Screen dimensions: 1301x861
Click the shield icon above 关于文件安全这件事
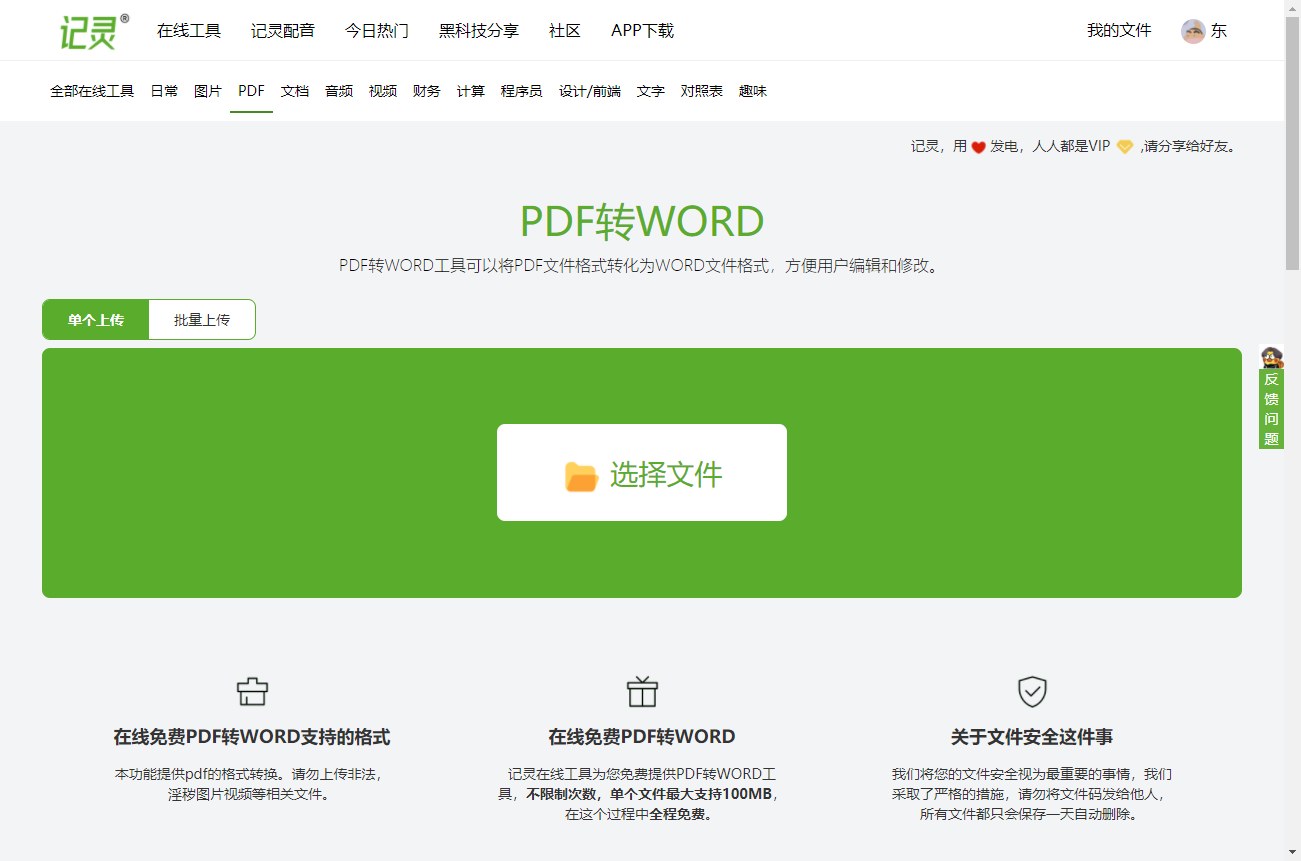pyautogui.click(x=1032, y=691)
